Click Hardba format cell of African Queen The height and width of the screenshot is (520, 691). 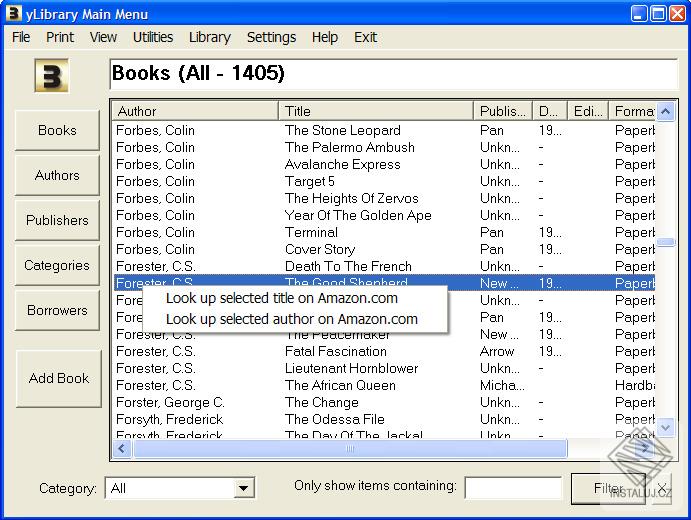(635, 385)
